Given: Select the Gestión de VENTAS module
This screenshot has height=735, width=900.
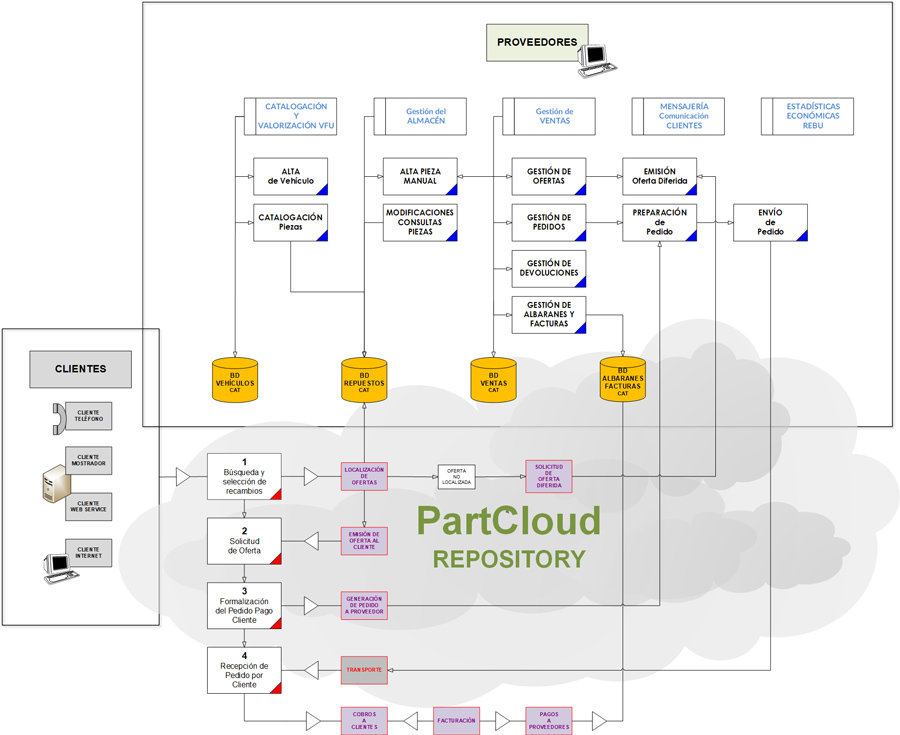Looking at the screenshot, I should (x=549, y=116).
